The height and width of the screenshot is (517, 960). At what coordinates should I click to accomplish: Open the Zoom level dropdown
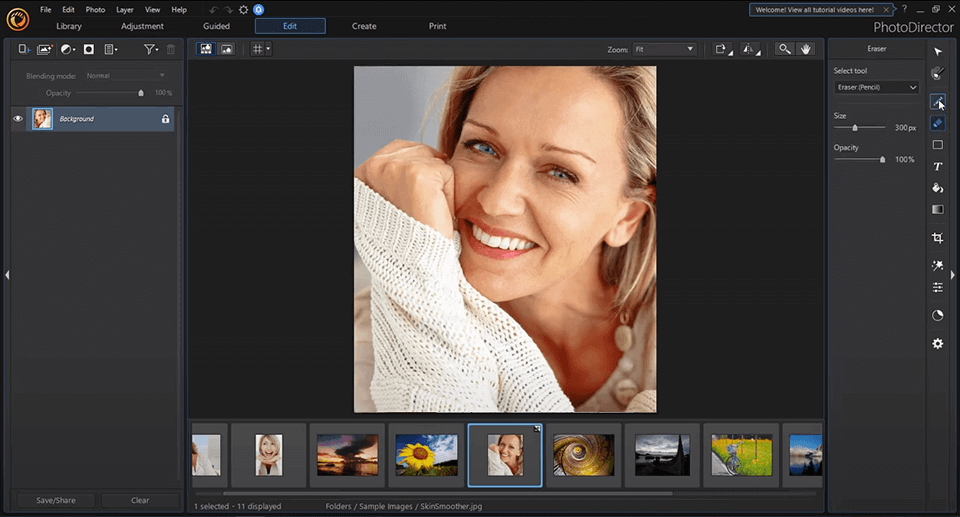click(664, 49)
